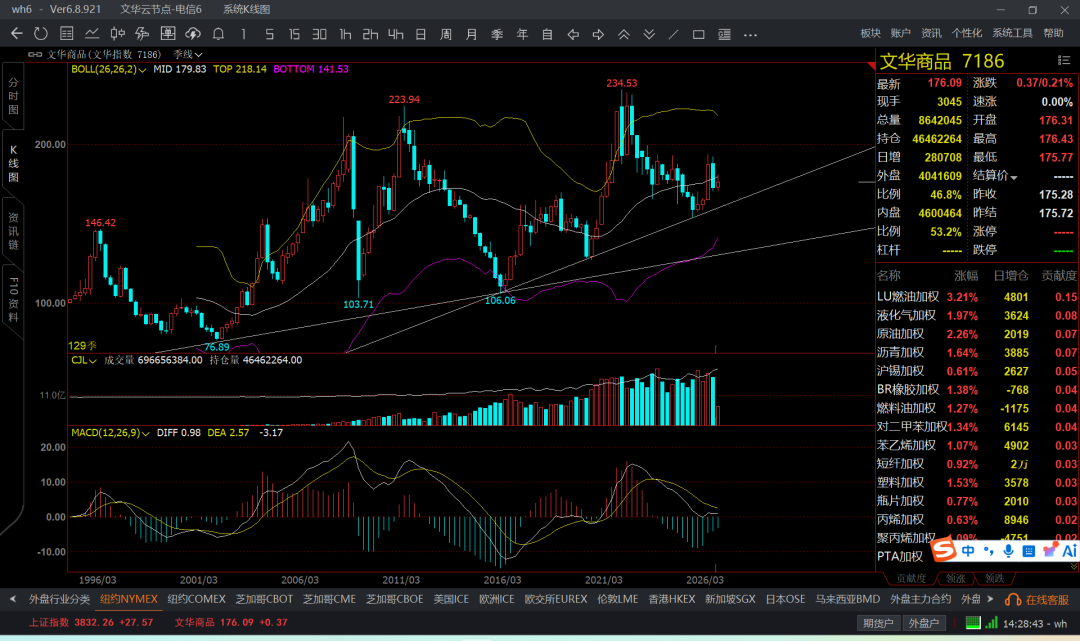Click the Sogou input method S logo
Image resolution: width=1080 pixels, height=641 pixels.
tap(944, 549)
